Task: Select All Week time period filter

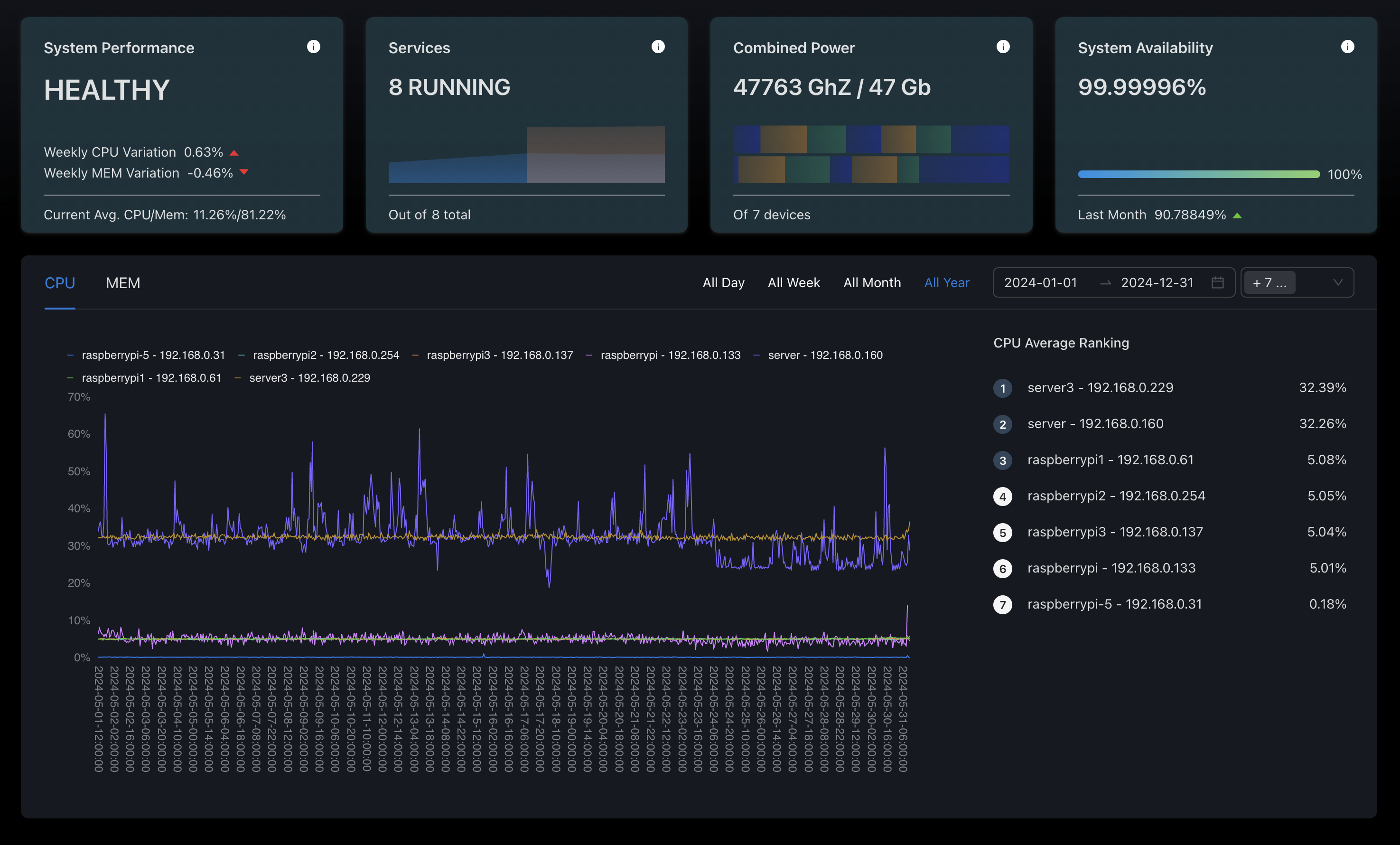Action: click(793, 282)
